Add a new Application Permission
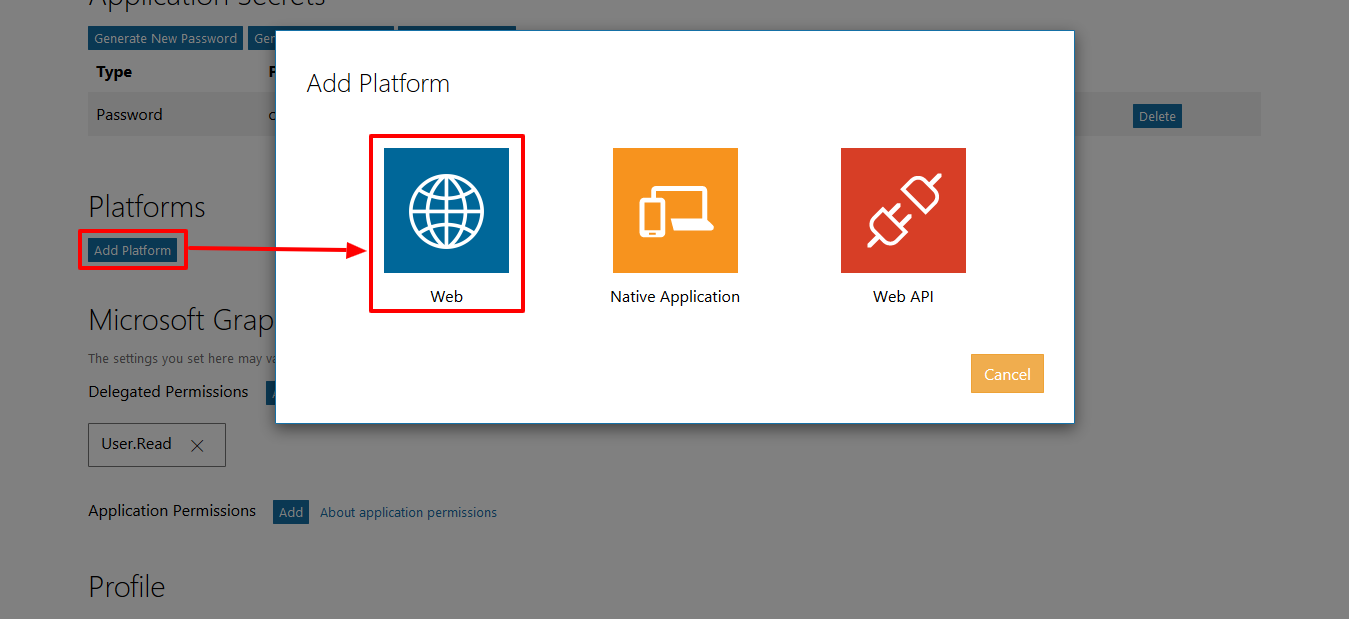1349x619 pixels. 291,512
